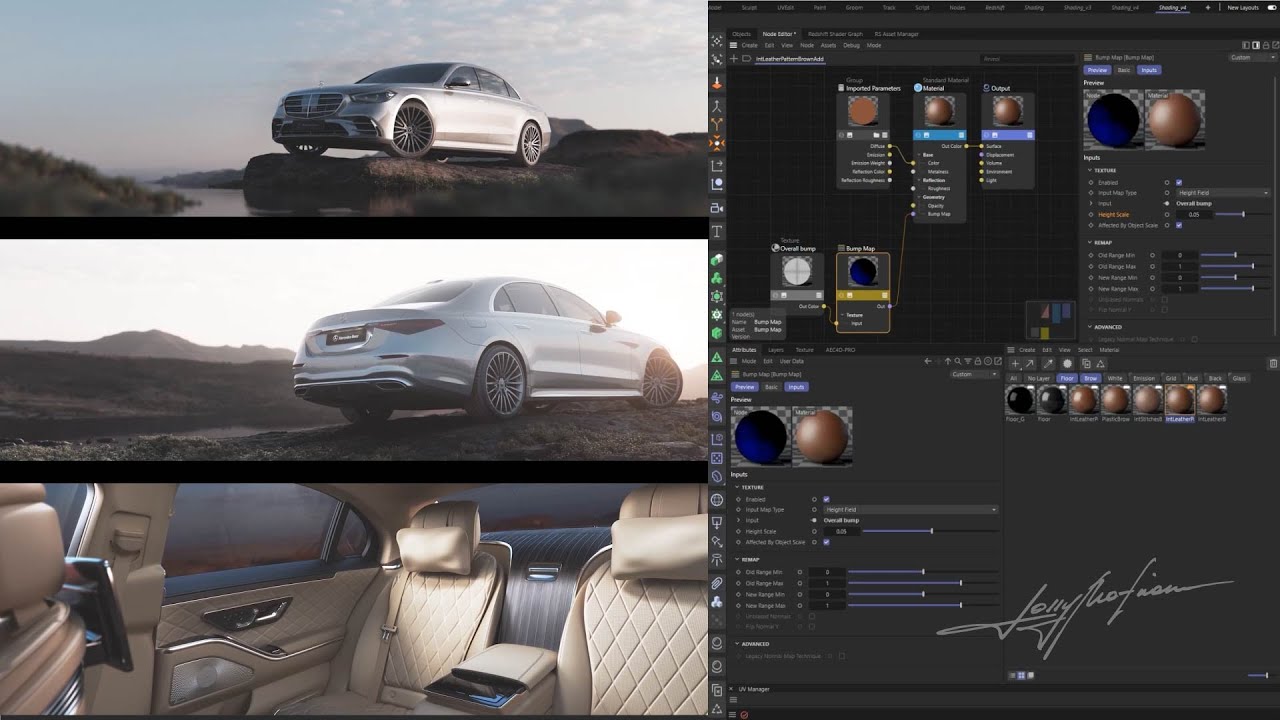
Task: Click the red no-entry icon in status bar
Action: click(744, 714)
